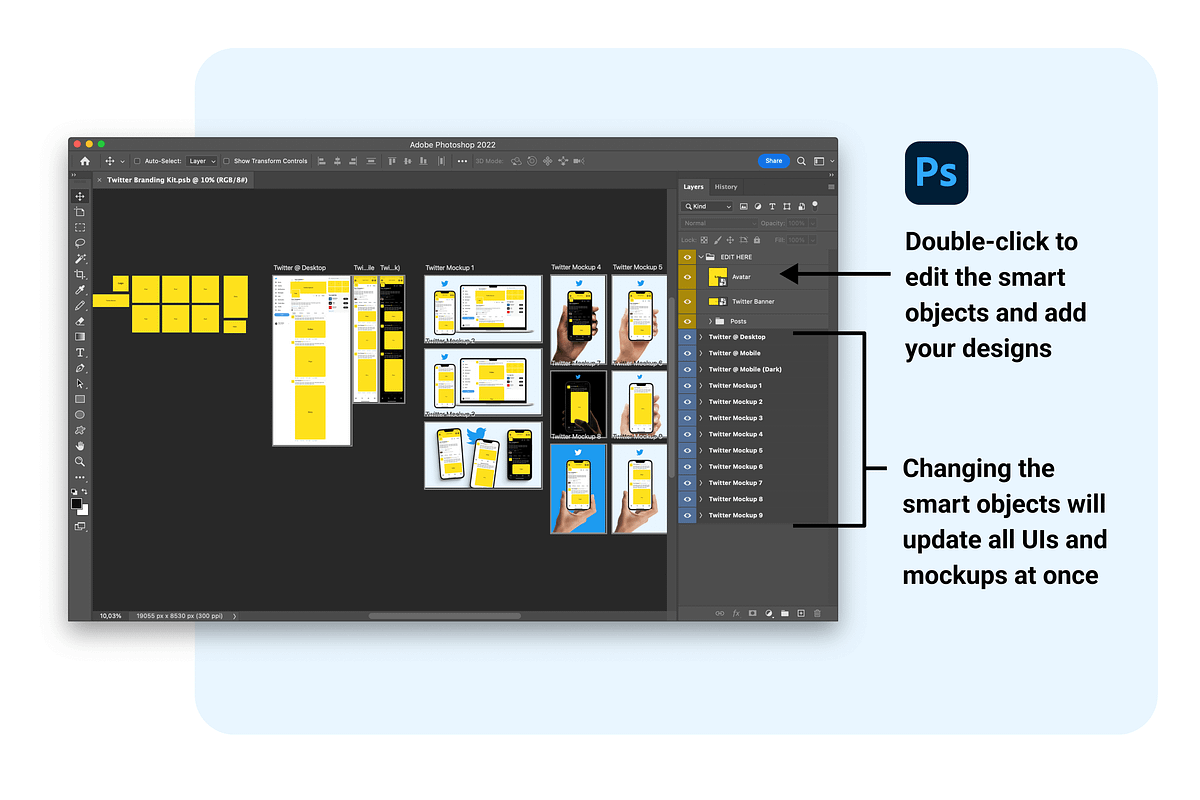Screen dimensions: 1200x800
Task: Select the Zoom tool
Action: click(x=80, y=461)
